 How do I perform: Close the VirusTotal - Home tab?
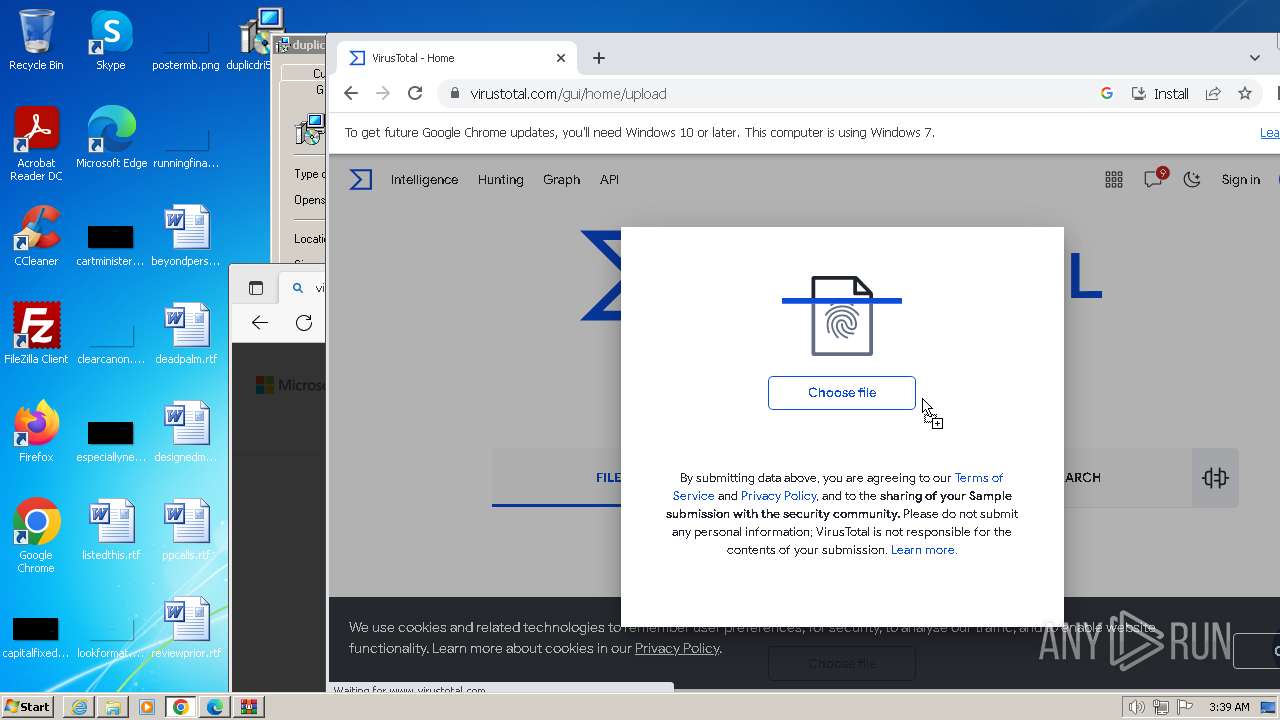click(x=561, y=58)
